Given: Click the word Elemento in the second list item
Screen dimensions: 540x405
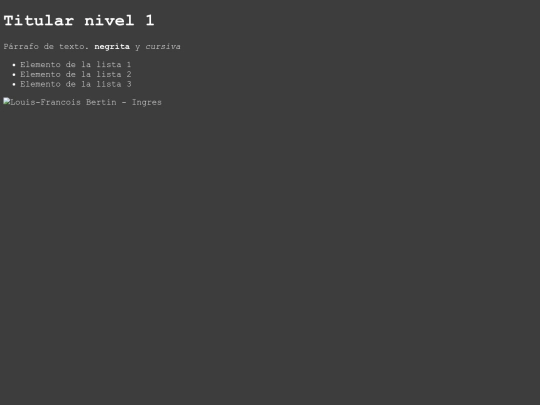Looking at the screenshot, I should pyautogui.click(x=40, y=74).
